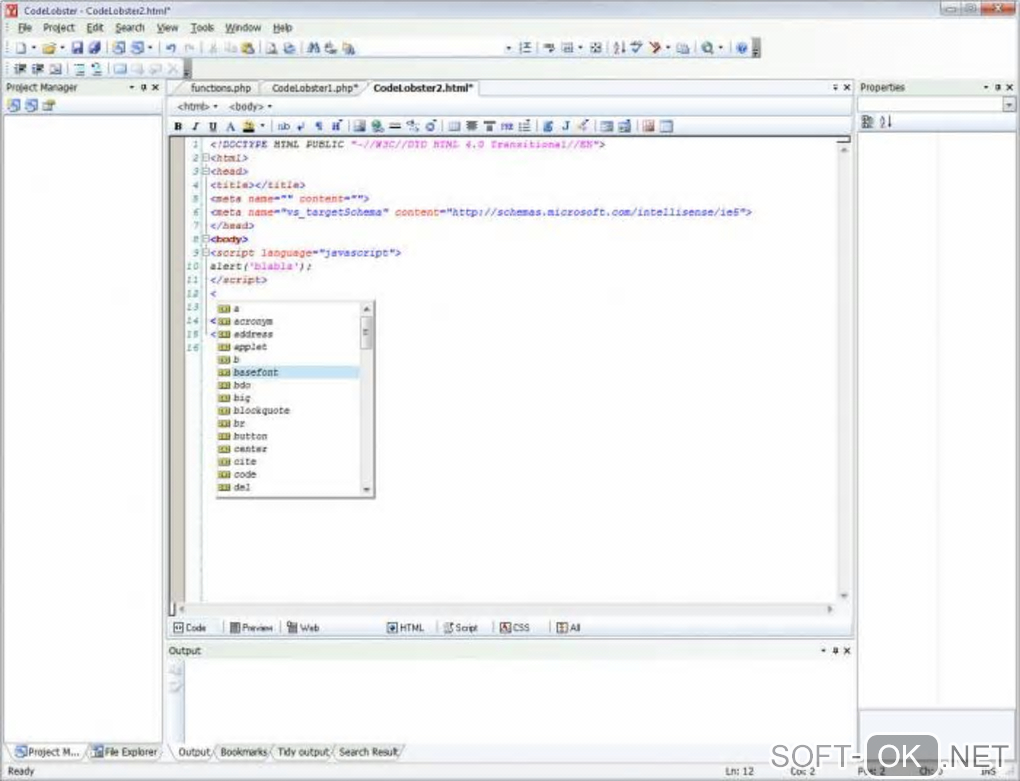Image resolution: width=1020 pixels, height=781 pixels.
Task: Click the blue Help icon
Action: click(x=742, y=48)
